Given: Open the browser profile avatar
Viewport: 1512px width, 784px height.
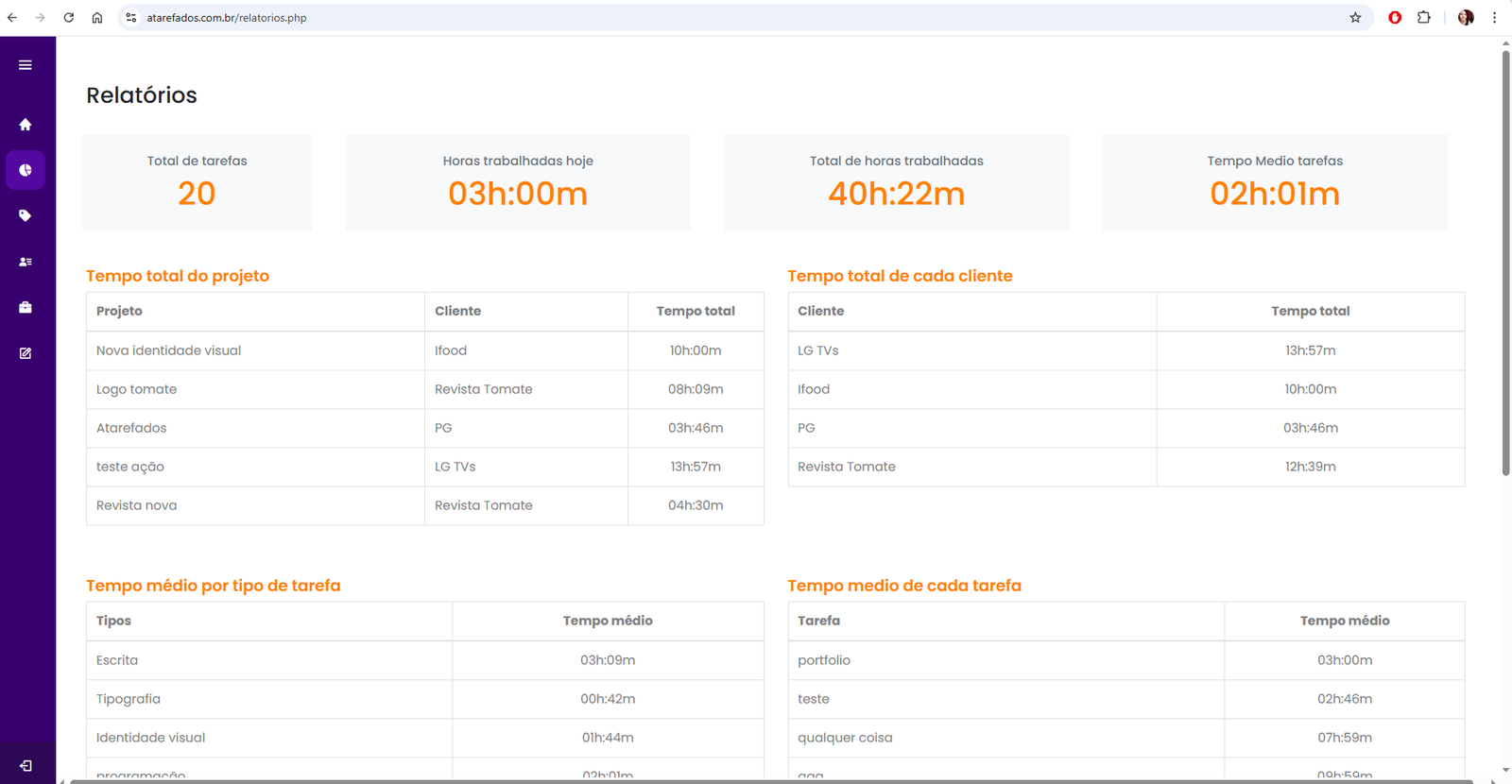Looking at the screenshot, I should tap(1466, 18).
